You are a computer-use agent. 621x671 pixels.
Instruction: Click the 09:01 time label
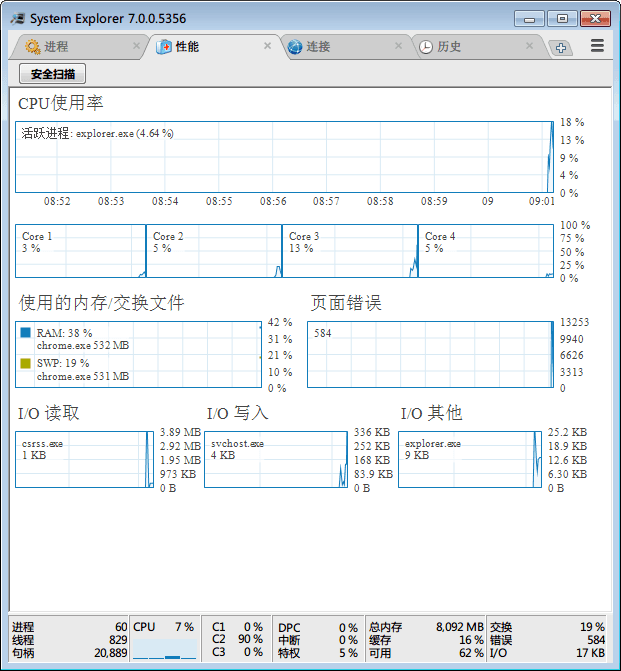[x=541, y=201]
